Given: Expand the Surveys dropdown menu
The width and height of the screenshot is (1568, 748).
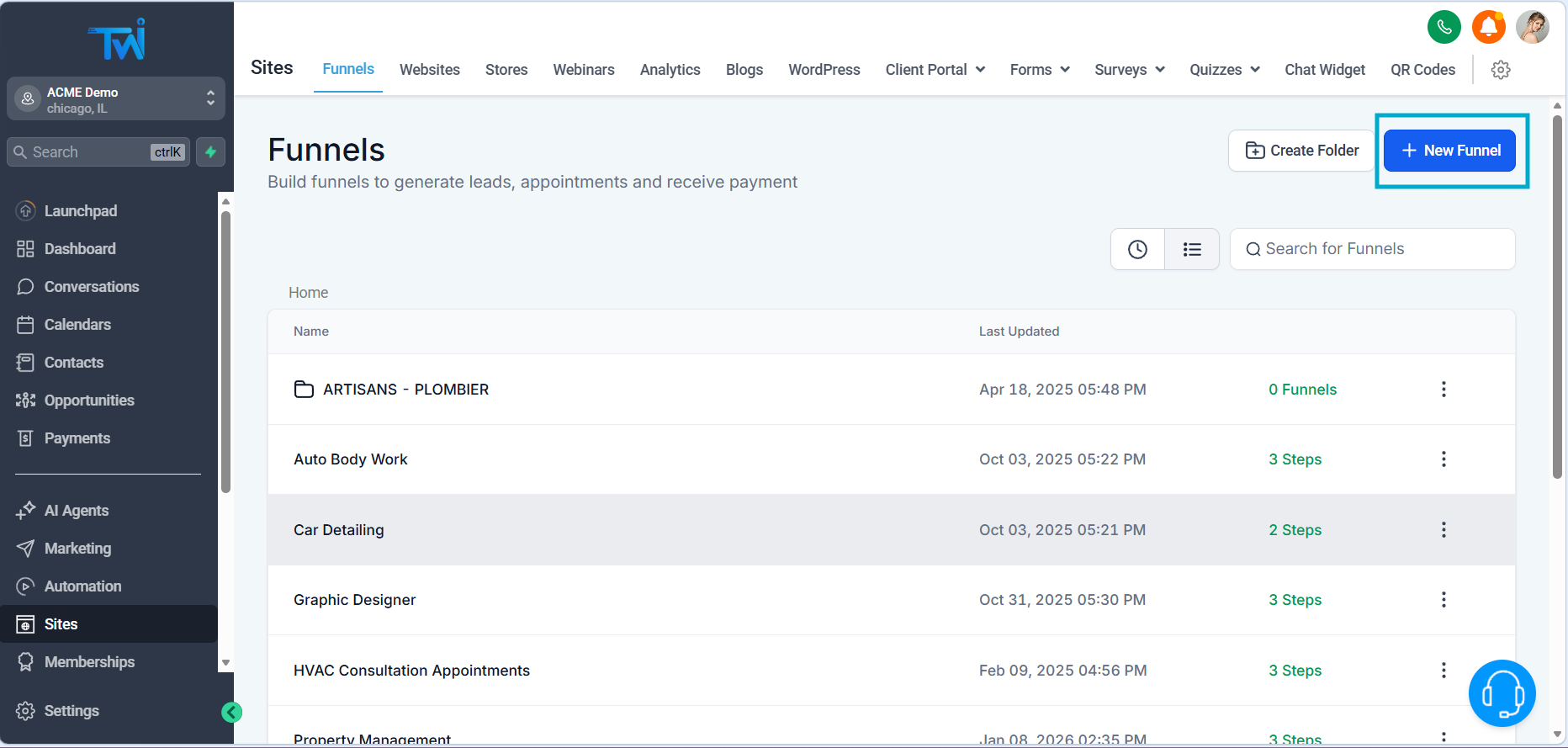Looking at the screenshot, I should [x=1129, y=70].
